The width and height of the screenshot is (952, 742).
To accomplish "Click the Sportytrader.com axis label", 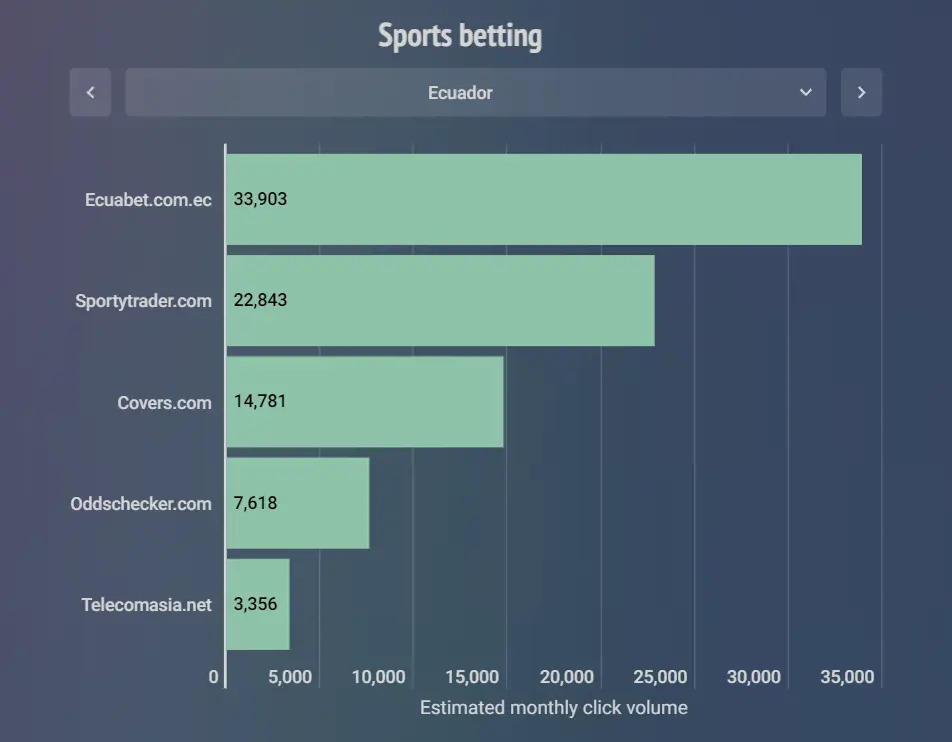I will [143, 301].
